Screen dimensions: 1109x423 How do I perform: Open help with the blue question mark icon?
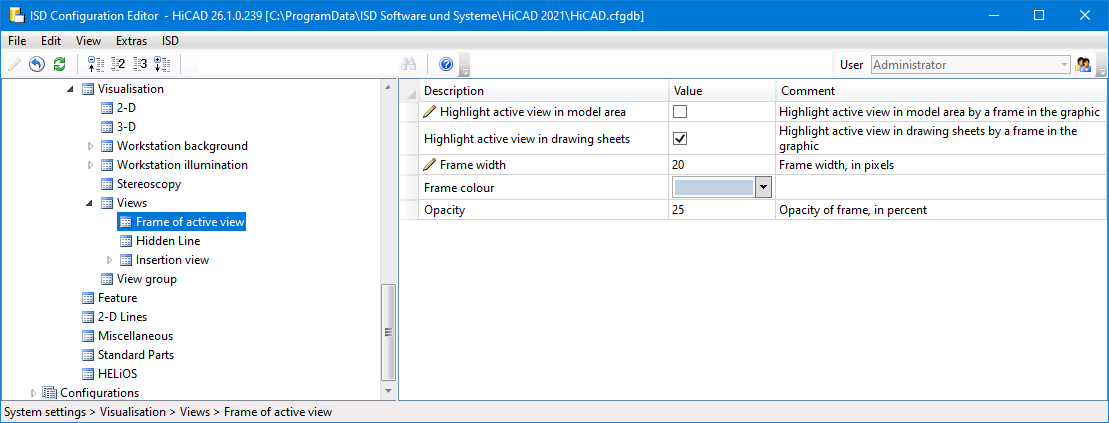(446, 64)
